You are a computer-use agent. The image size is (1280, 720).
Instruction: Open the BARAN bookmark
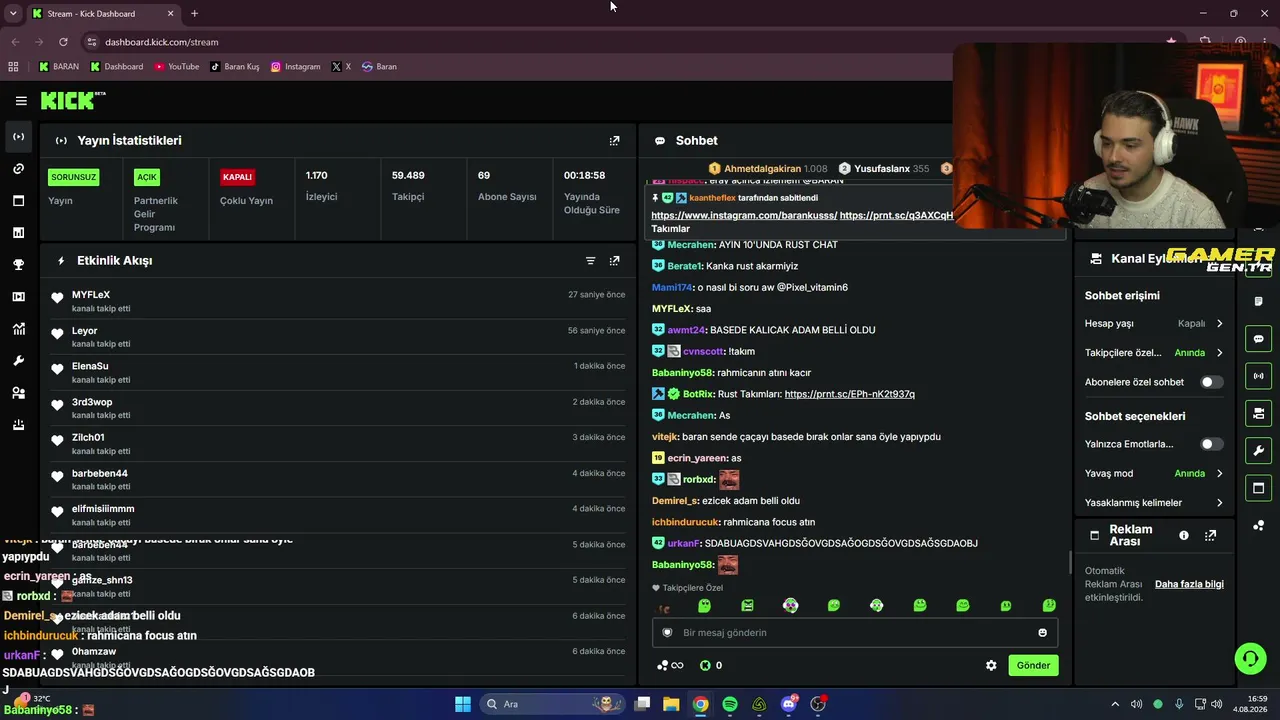tap(59, 67)
